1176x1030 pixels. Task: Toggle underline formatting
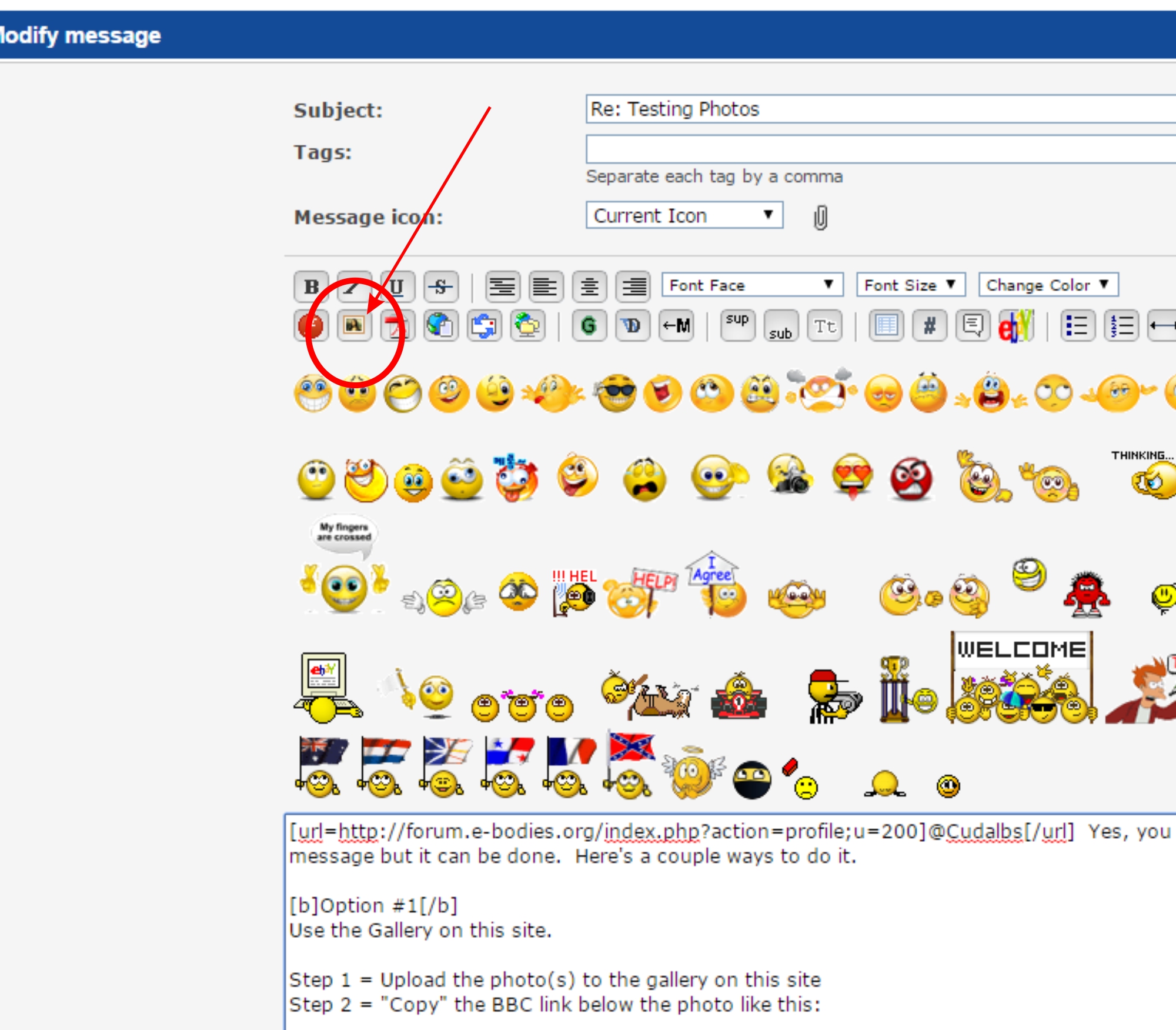[397, 287]
